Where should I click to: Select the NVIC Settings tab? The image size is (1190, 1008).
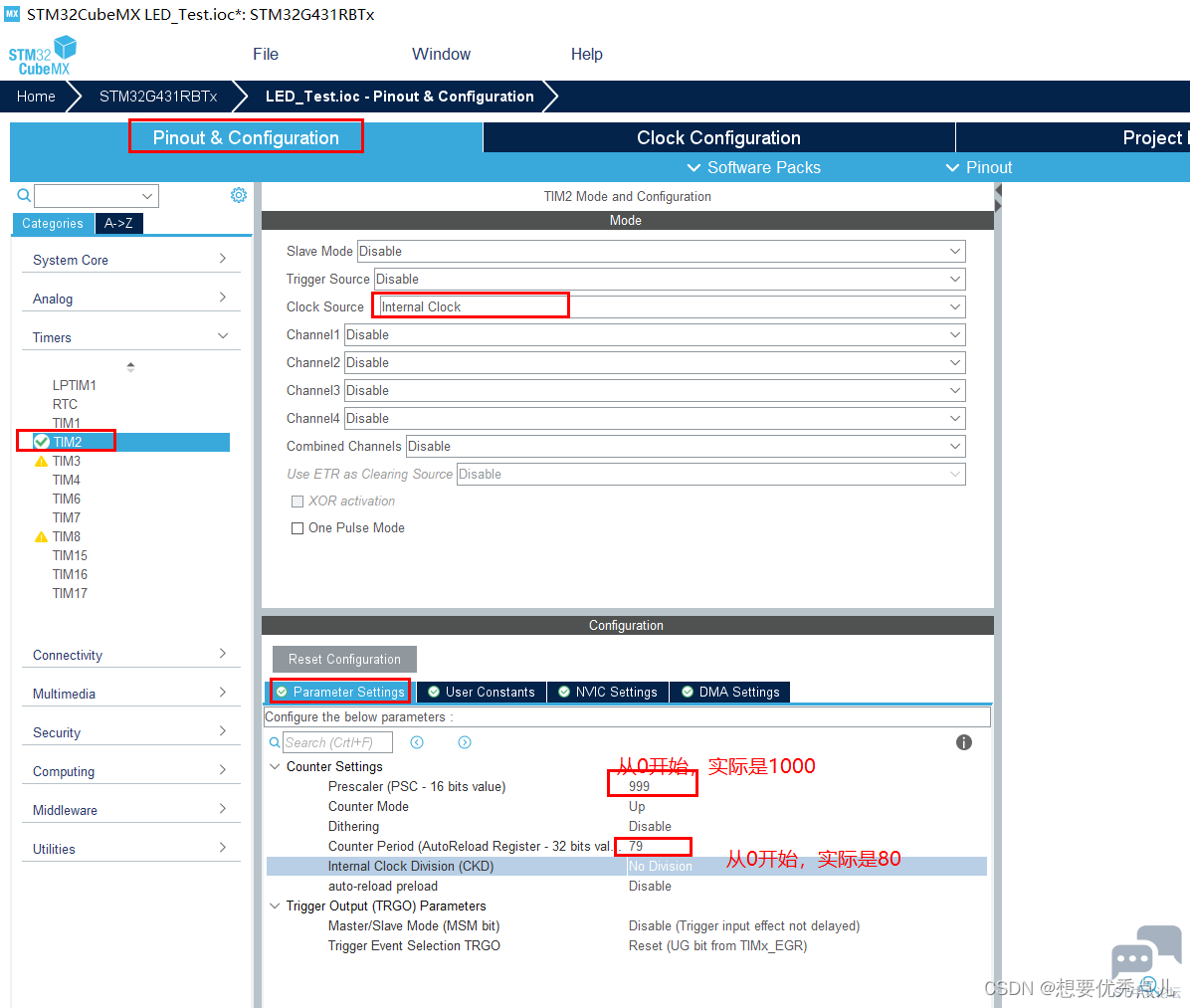608,692
